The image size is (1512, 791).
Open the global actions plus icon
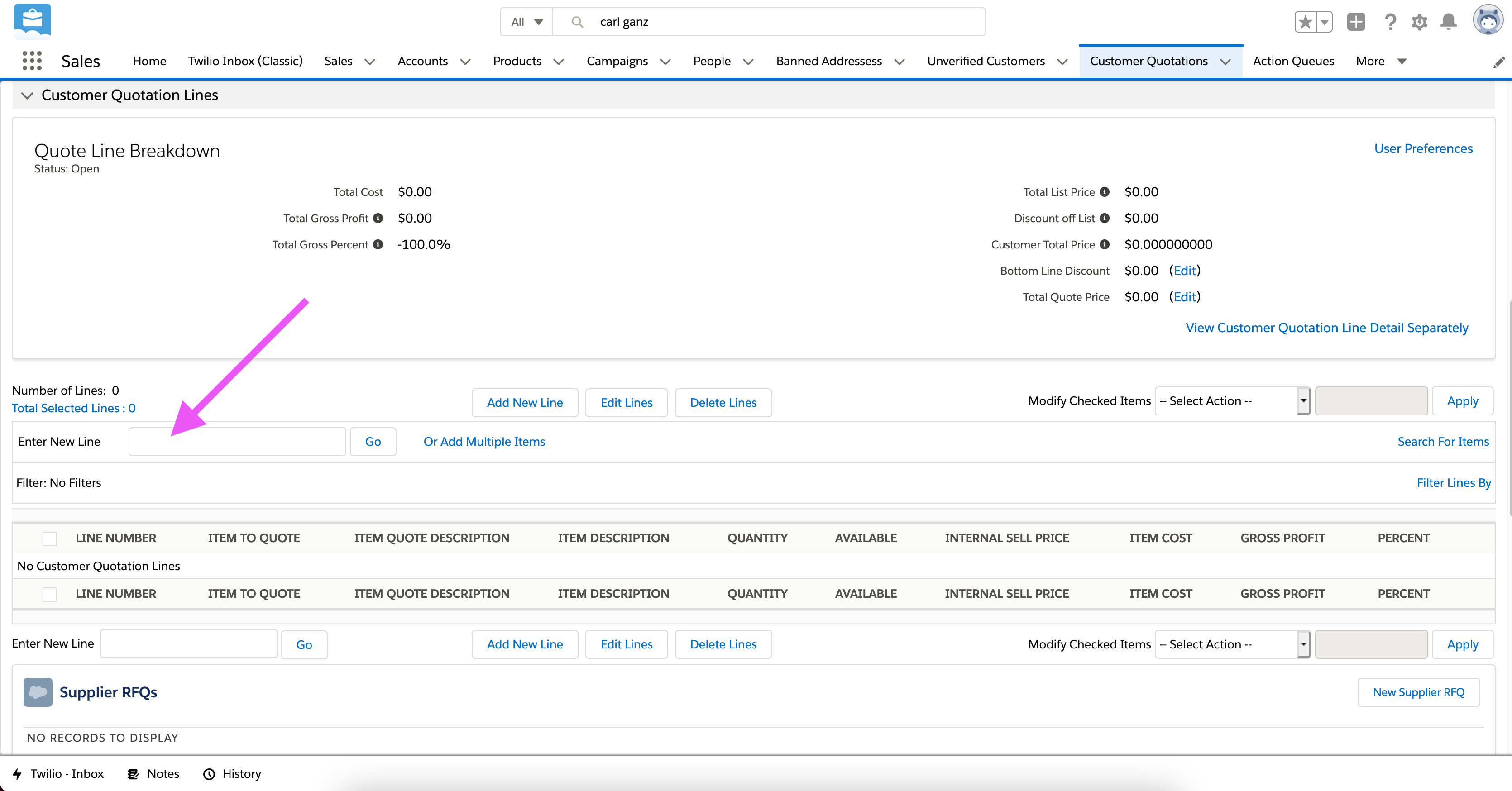tap(1356, 22)
